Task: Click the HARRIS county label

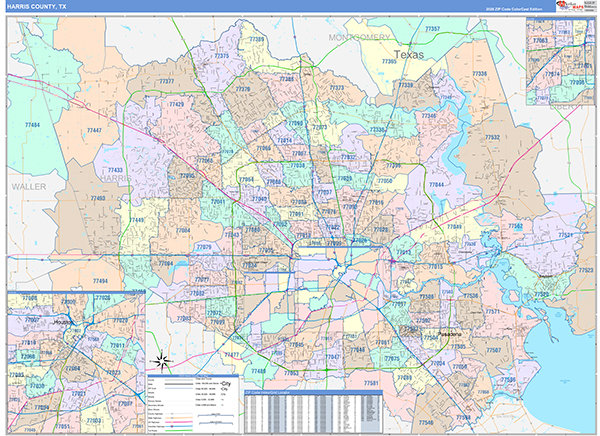Action: point(115,178)
